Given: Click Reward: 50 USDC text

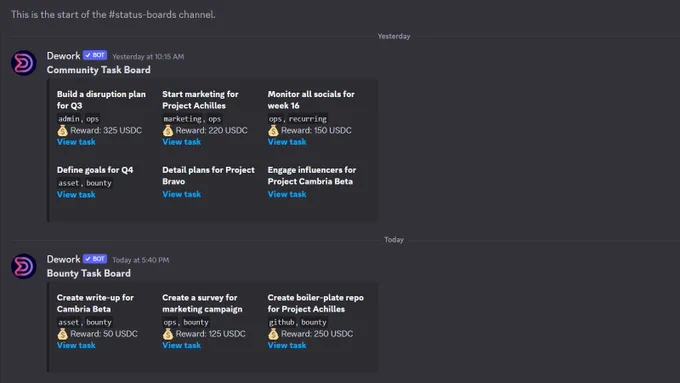Looking at the screenshot, I should click(104, 334).
